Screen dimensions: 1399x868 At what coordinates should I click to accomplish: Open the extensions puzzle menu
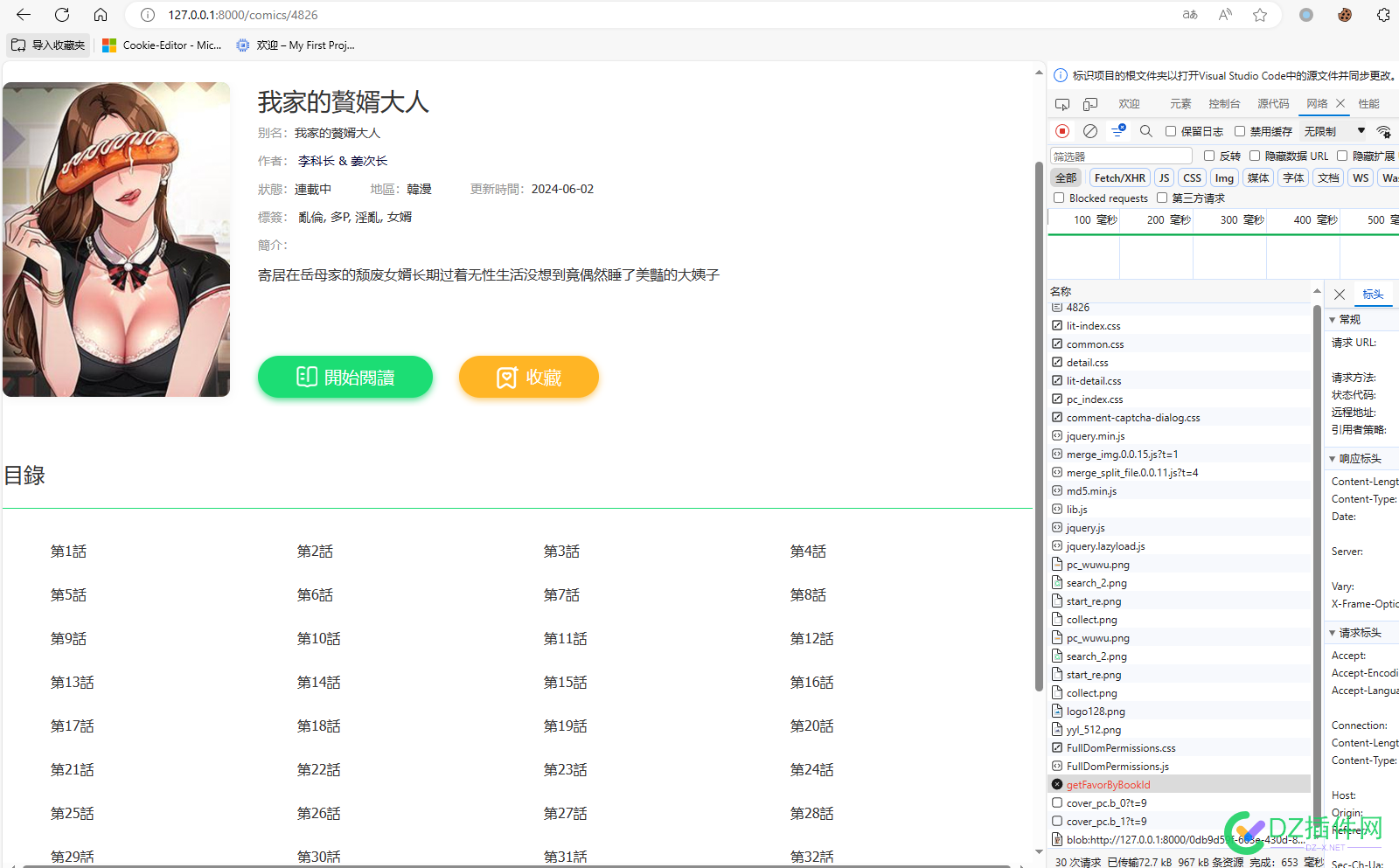click(1383, 15)
